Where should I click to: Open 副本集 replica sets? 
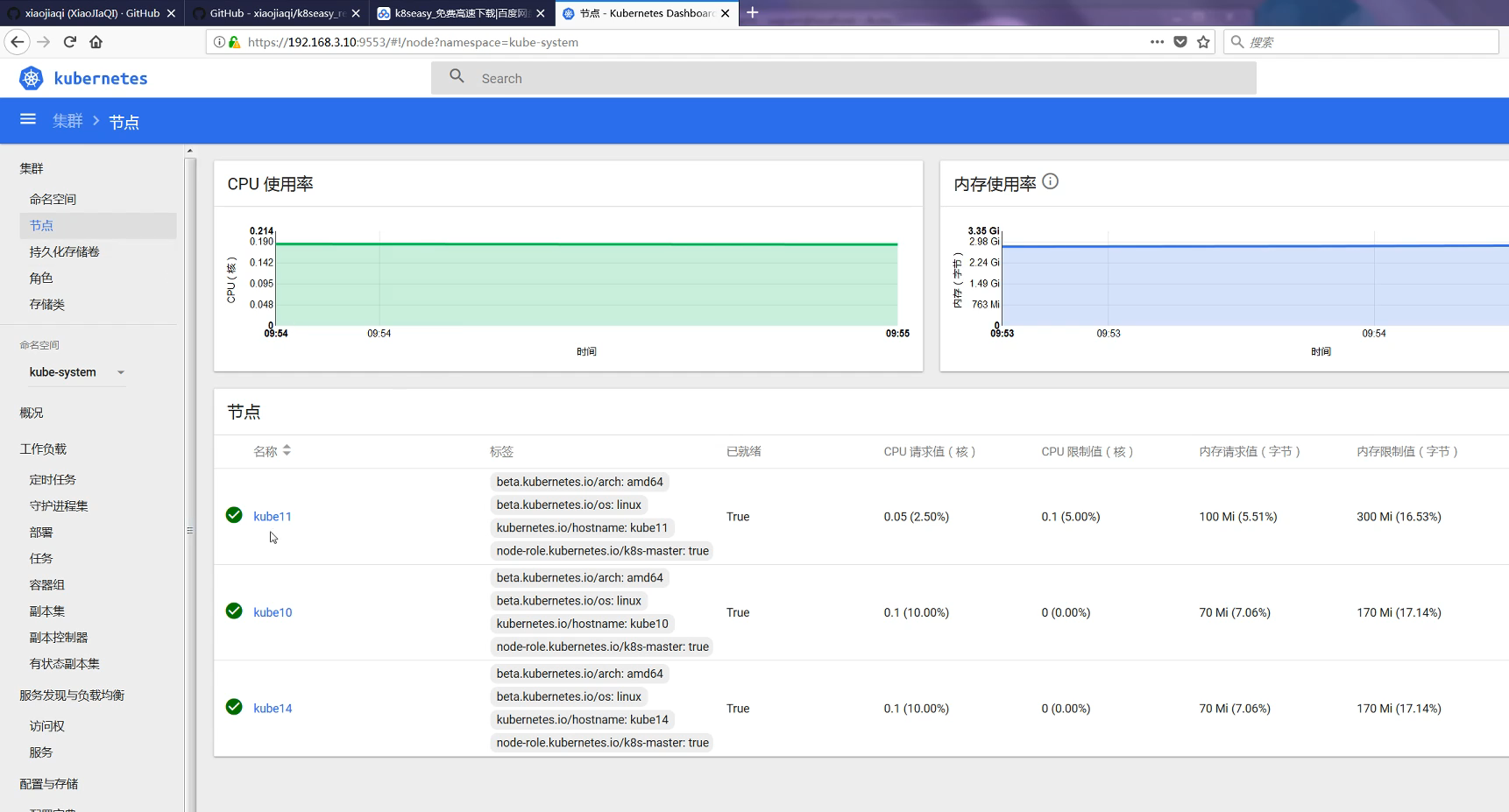click(46, 611)
